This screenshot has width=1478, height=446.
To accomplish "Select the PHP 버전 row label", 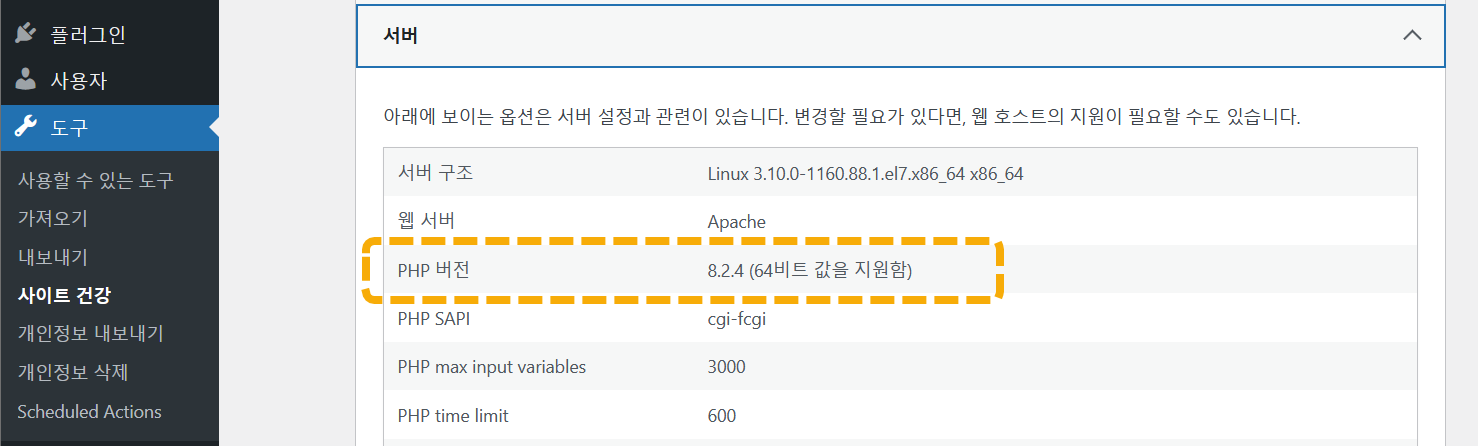I will point(433,269).
